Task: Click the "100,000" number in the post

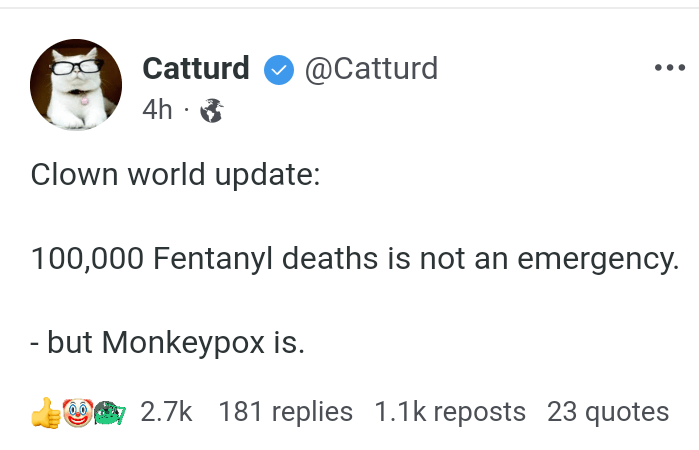Action: click(x=87, y=258)
